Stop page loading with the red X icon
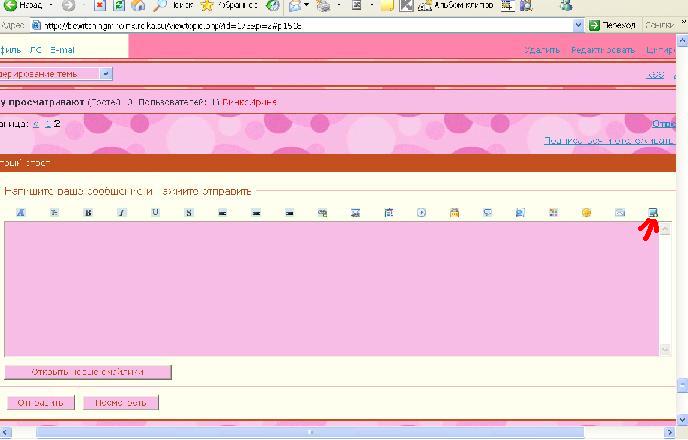This screenshot has height=440, width=688. 100,5
